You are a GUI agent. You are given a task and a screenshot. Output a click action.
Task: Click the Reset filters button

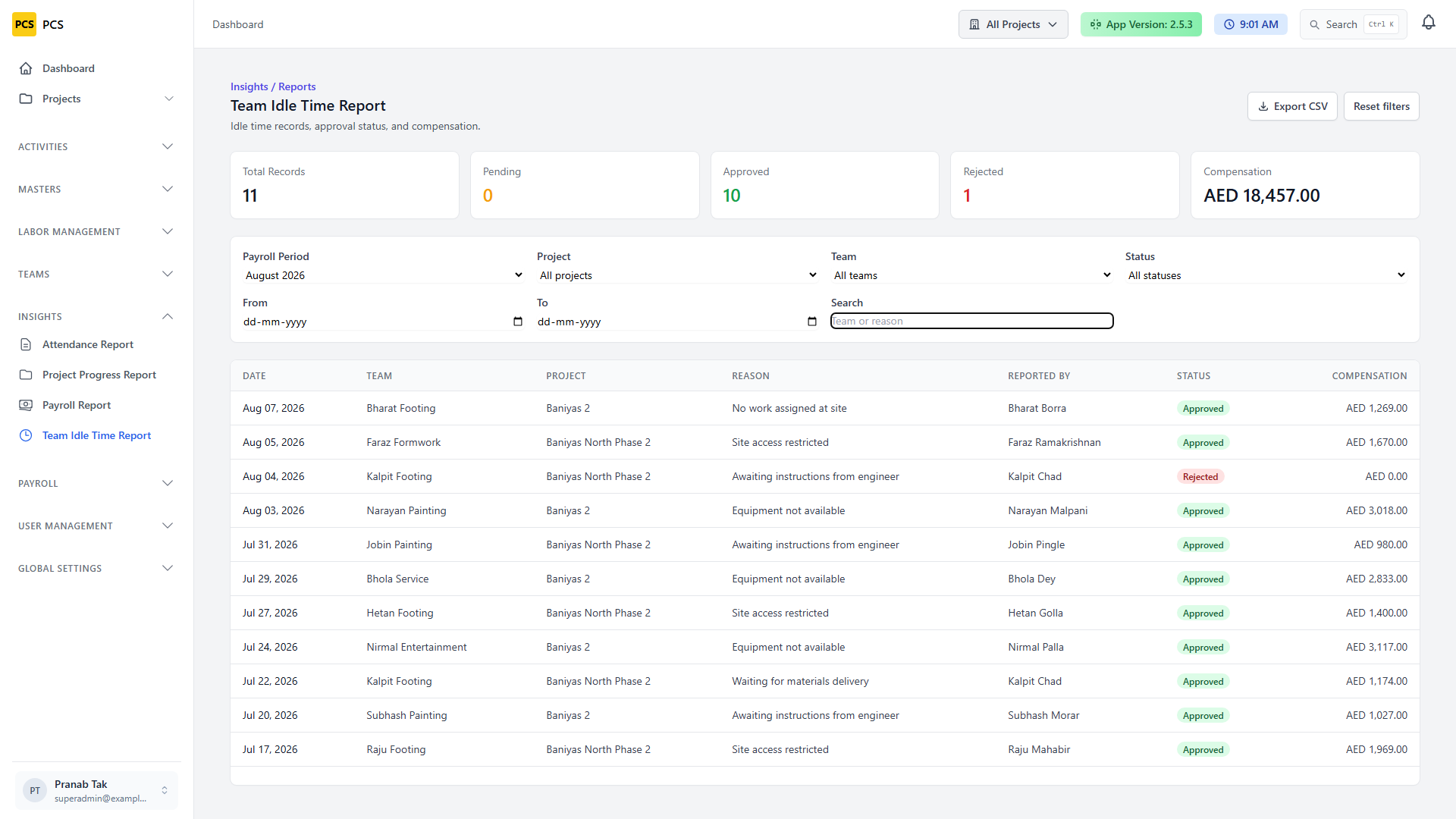(1381, 106)
